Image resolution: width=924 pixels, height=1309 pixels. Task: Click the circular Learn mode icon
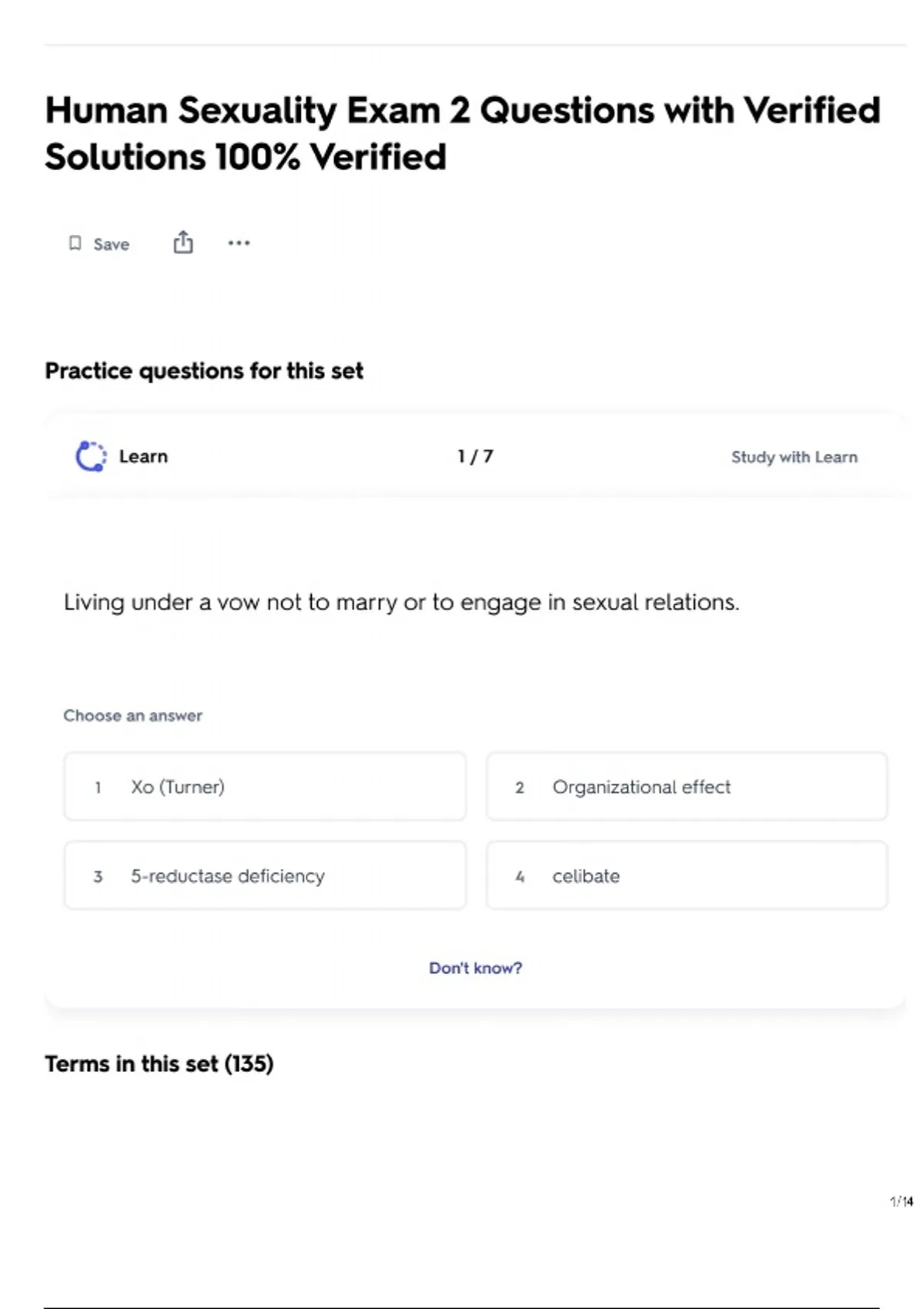[91, 456]
